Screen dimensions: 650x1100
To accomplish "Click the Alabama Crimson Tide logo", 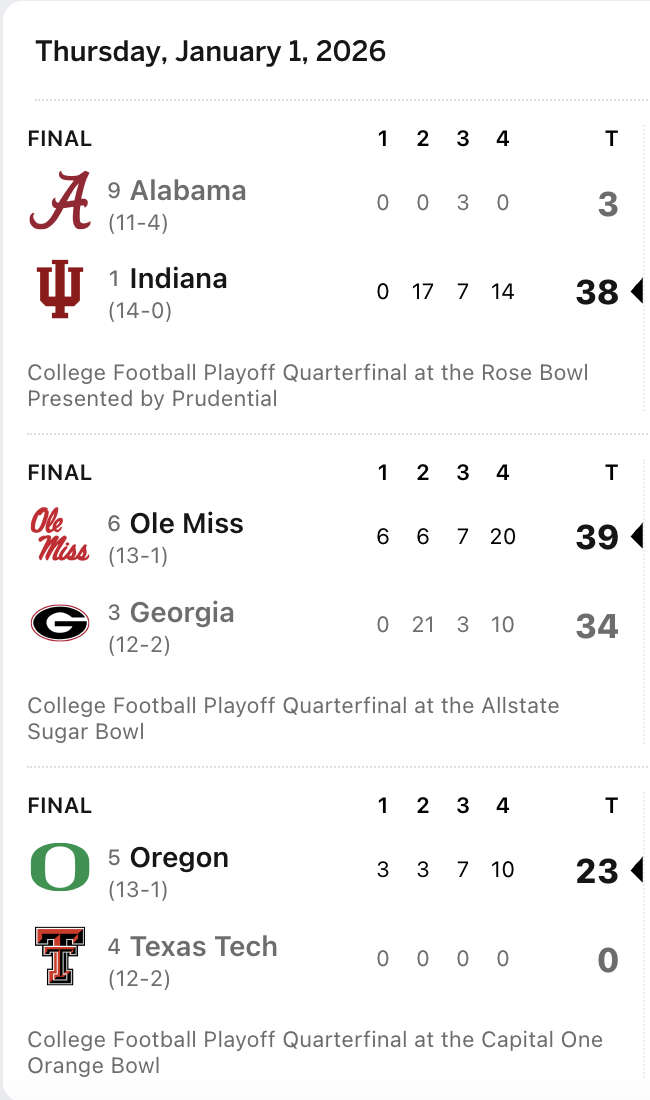I will pos(60,201).
